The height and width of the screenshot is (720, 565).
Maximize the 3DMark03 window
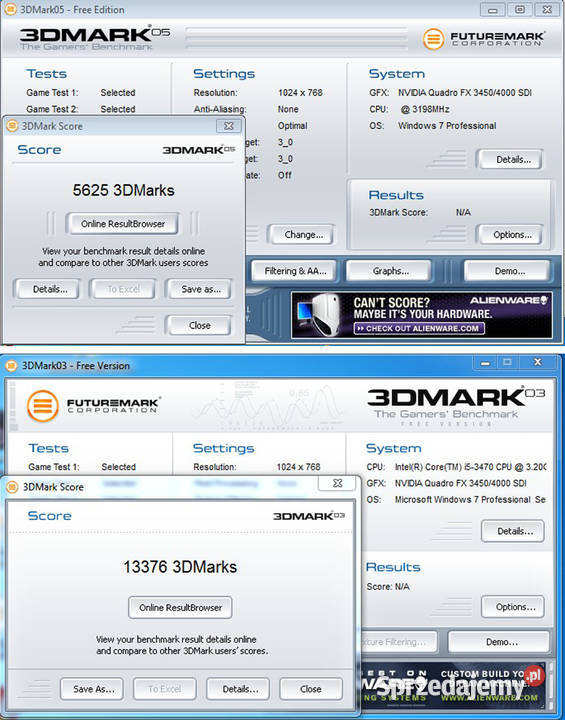(x=507, y=363)
